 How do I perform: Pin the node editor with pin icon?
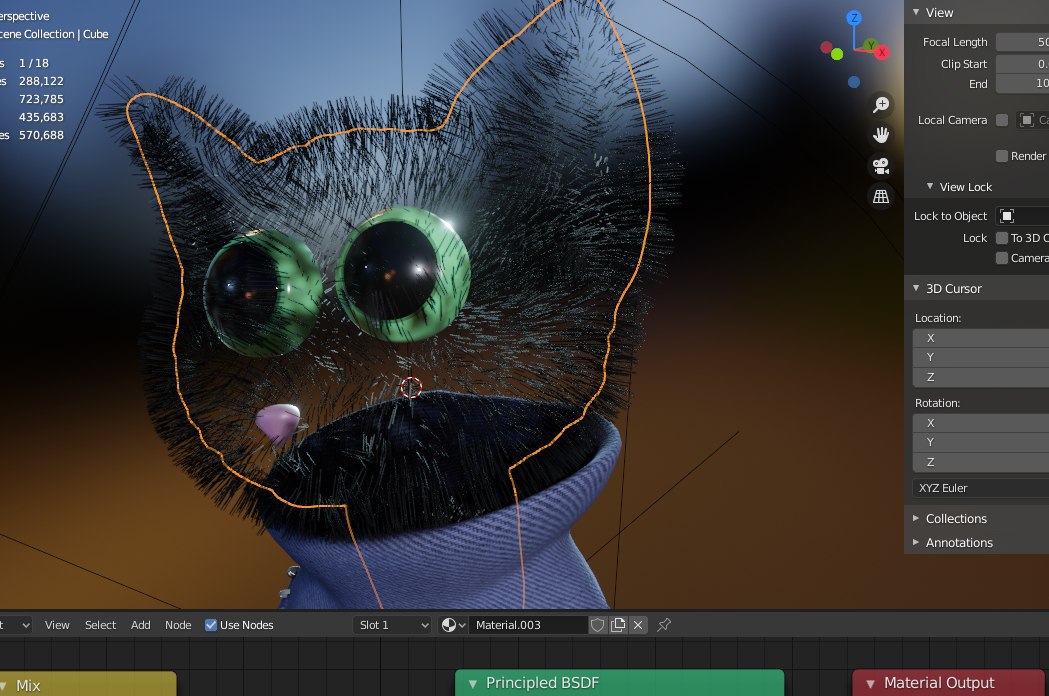664,625
